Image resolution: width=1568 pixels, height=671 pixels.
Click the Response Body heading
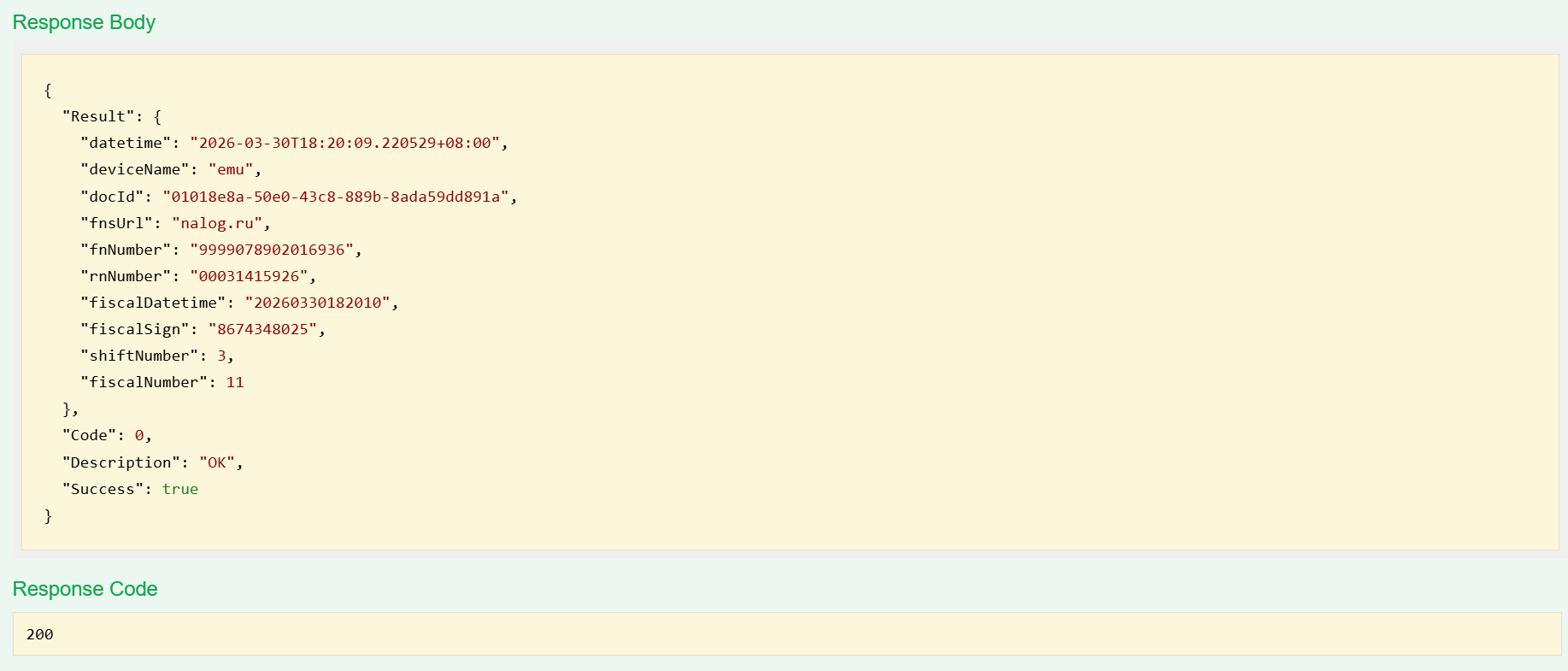pyautogui.click(x=84, y=22)
